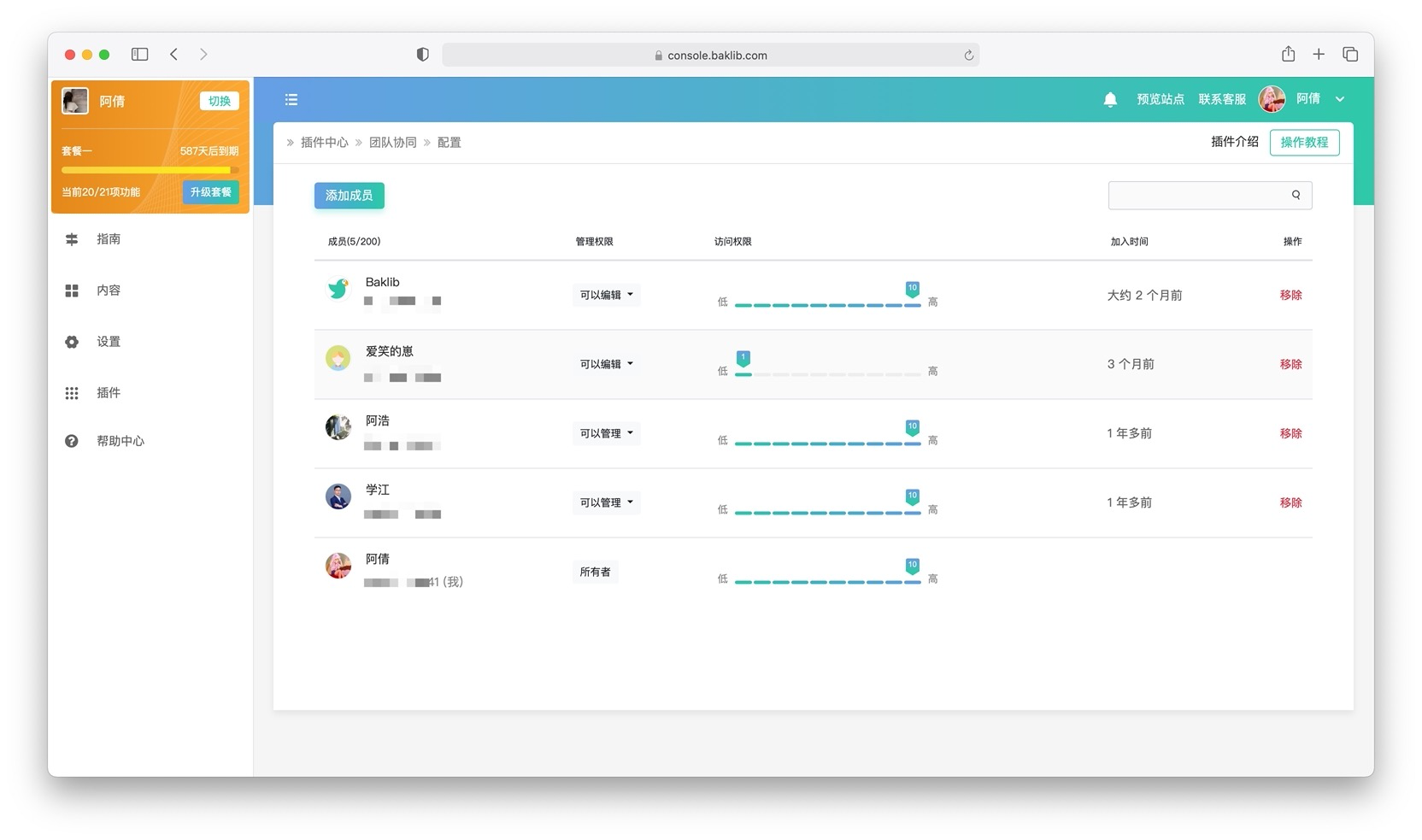The image size is (1422, 840).
Task: Adjust 阿浩's access level slider
Action: pyautogui.click(x=827, y=443)
